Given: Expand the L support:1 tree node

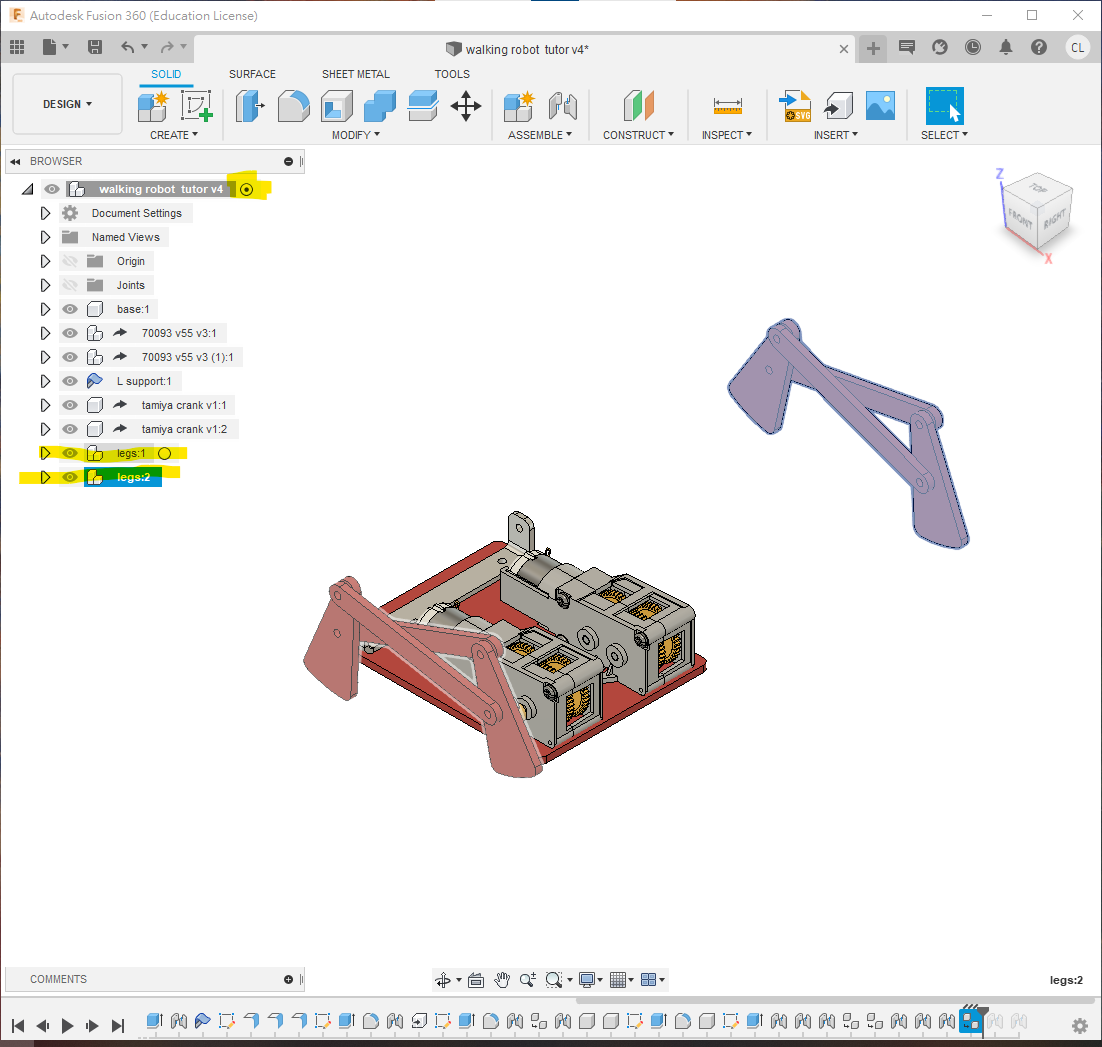Looking at the screenshot, I should pyautogui.click(x=45, y=381).
